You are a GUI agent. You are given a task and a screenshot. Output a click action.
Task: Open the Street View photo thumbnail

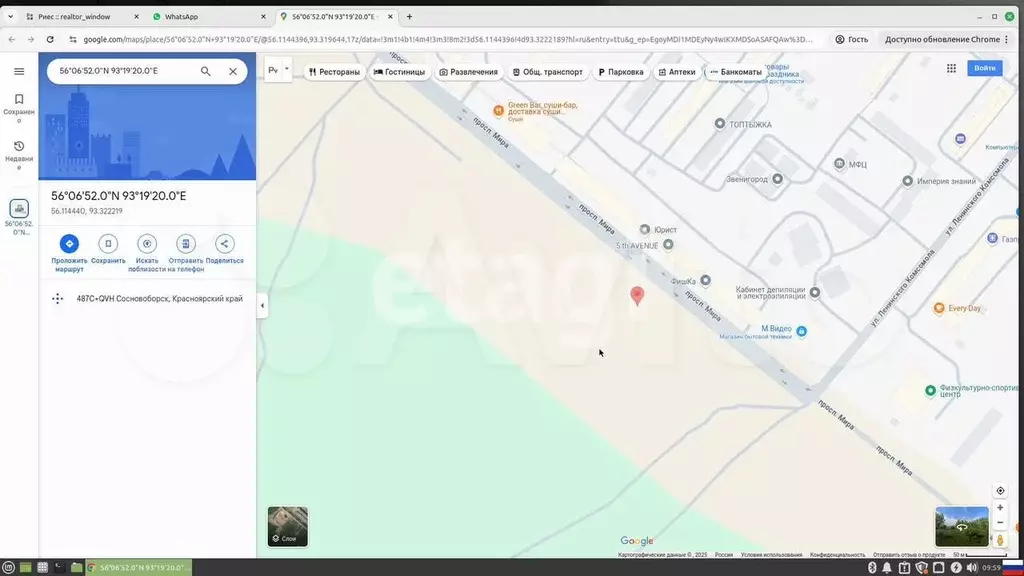pos(961,526)
